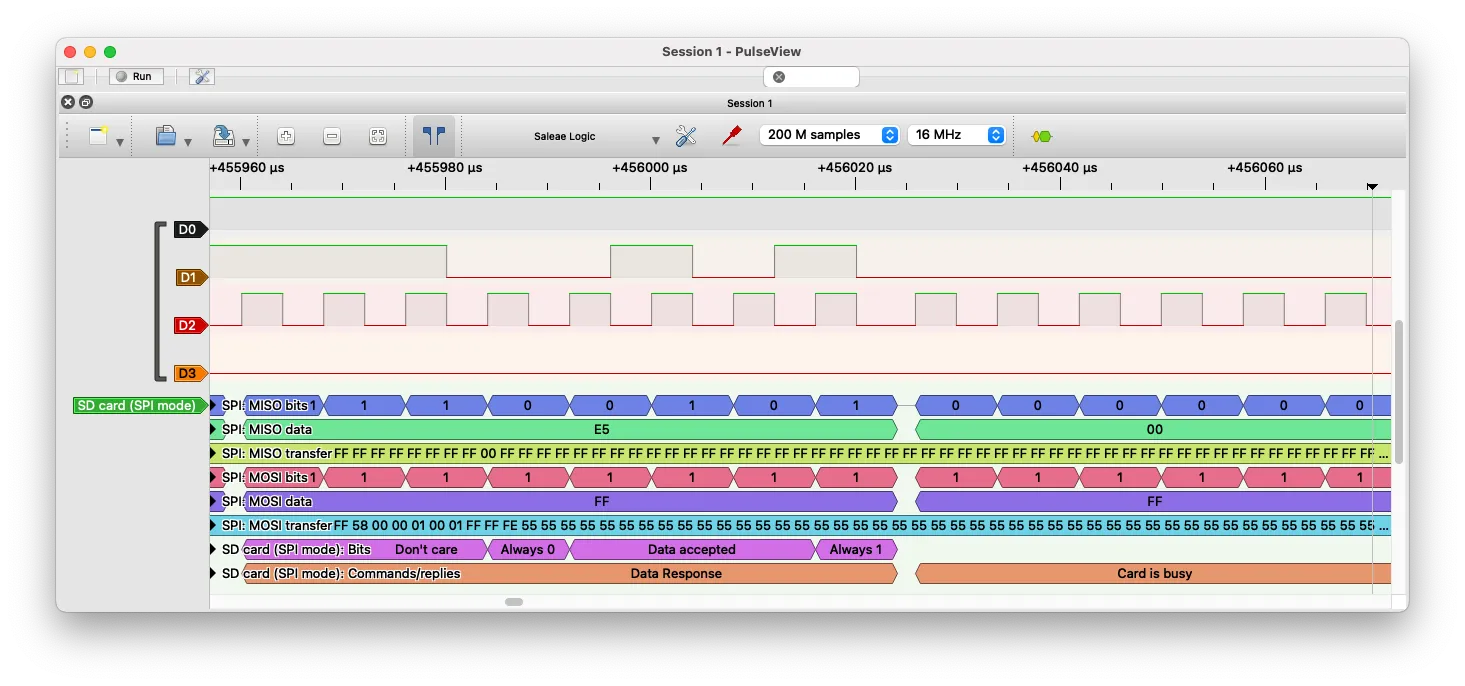Click the add protocol decoder icon
The height and width of the screenshot is (686, 1465).
(1042, 136)
